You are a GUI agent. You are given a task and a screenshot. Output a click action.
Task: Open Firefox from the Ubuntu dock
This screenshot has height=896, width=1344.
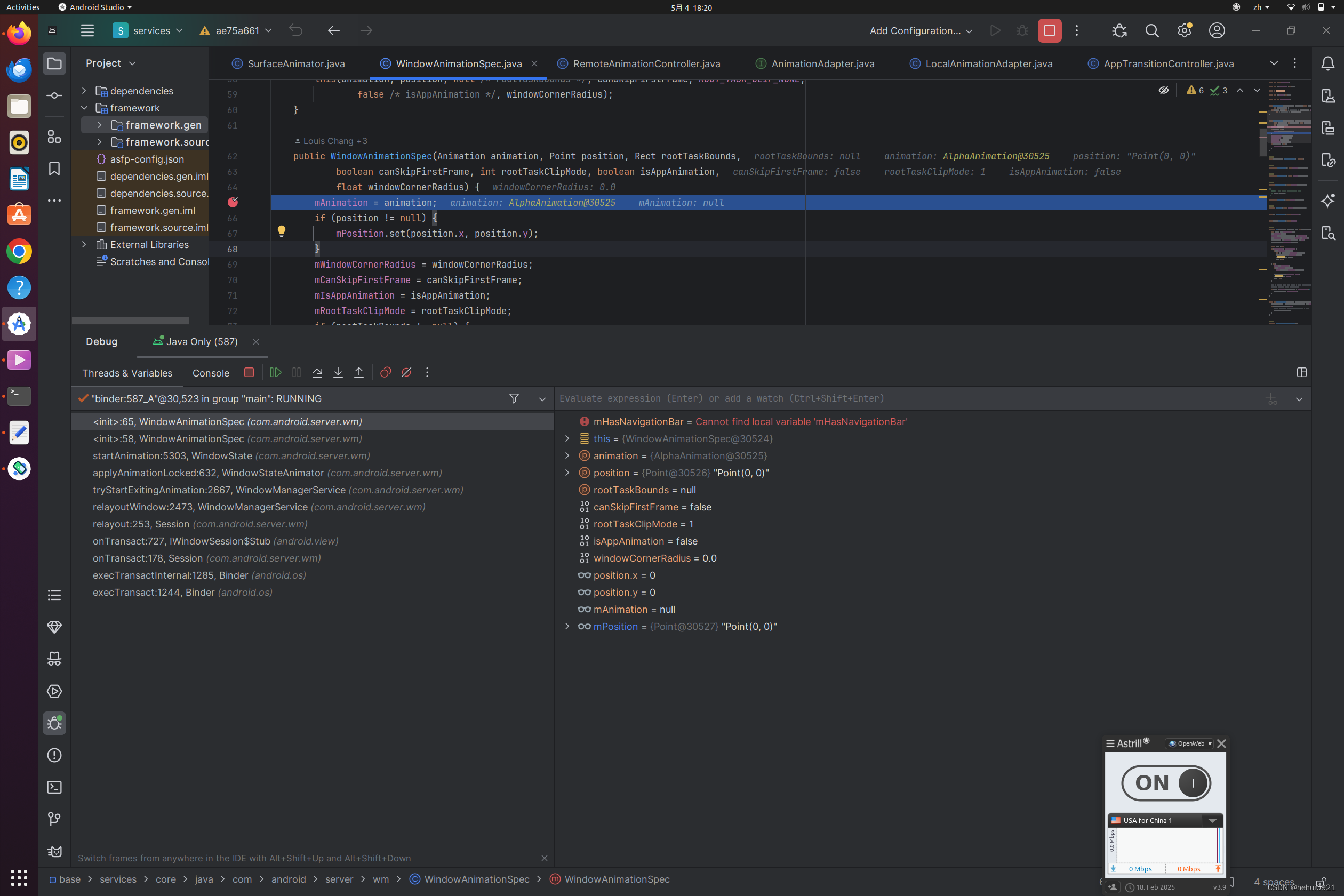(x=19, y=34)
